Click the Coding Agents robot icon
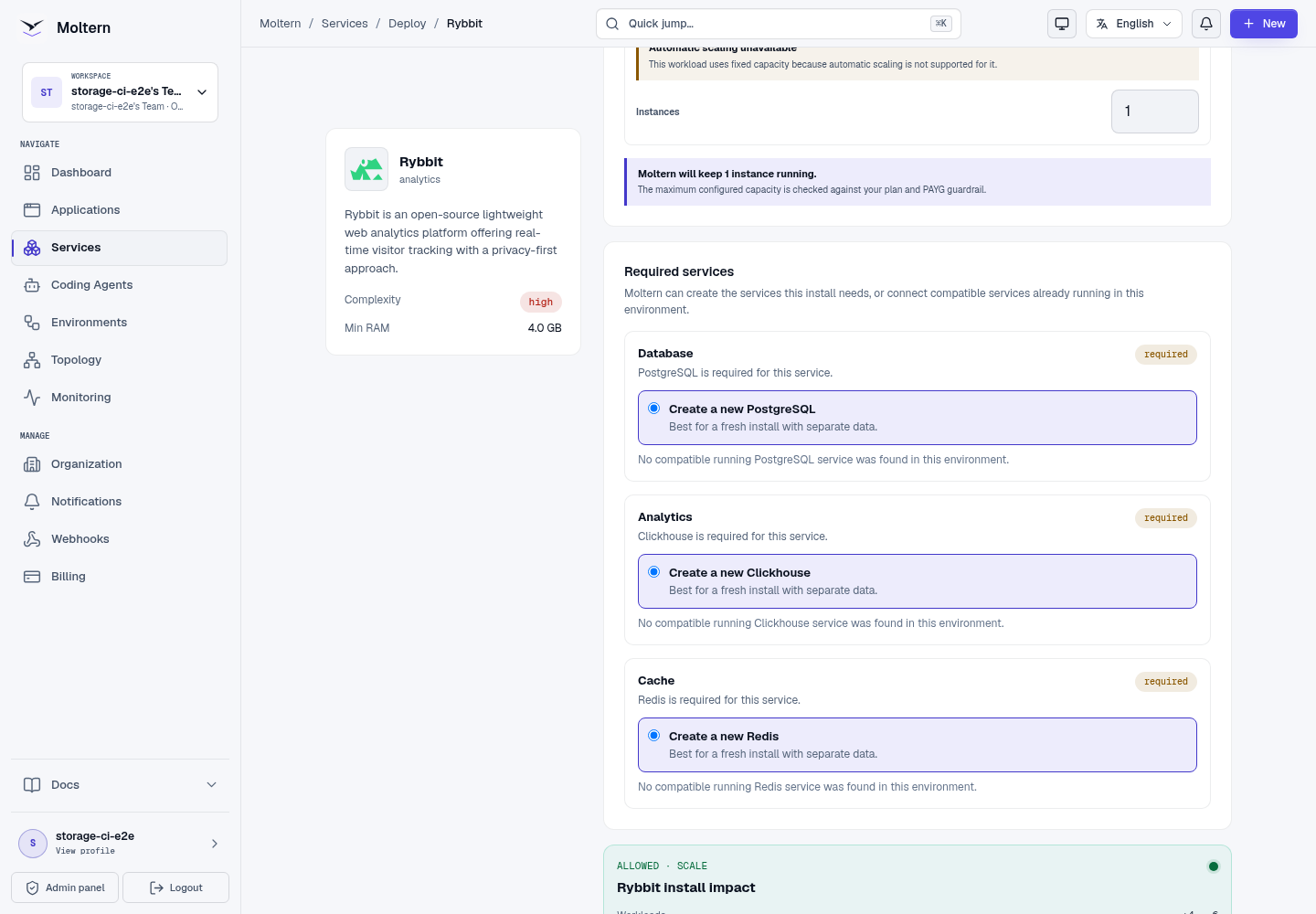Viewport: 1316px width, 914px height. [x=32, y=285]
